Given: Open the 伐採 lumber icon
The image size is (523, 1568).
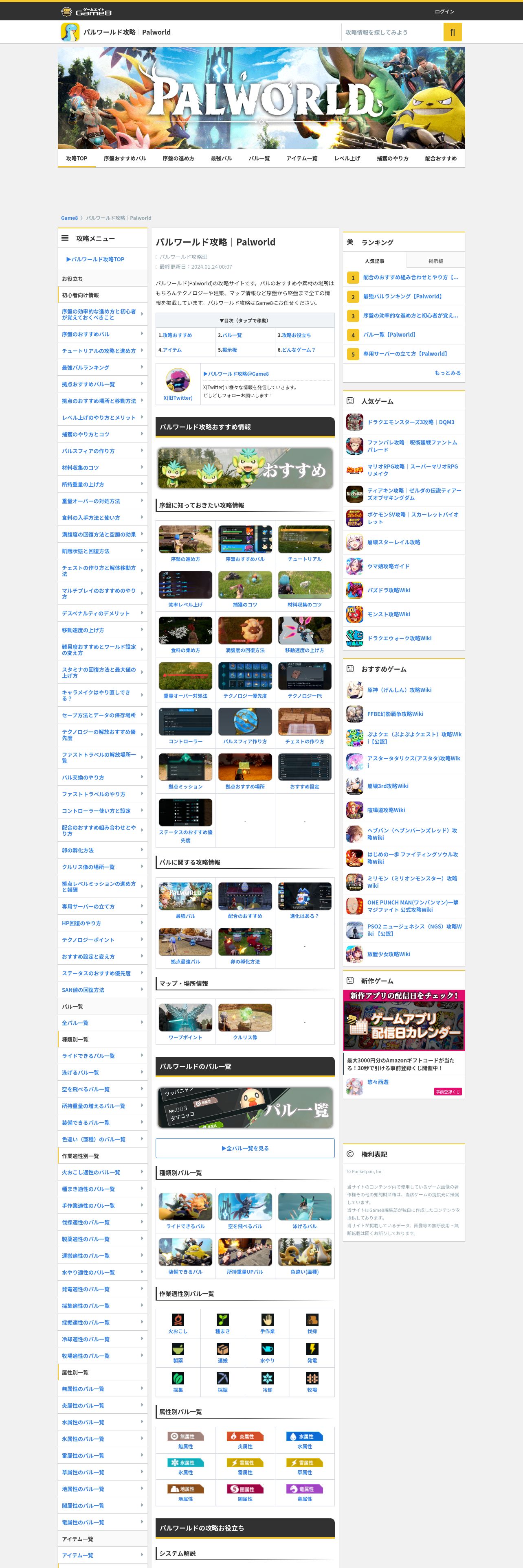Looking at the screenshot, I should [312, 1320].
